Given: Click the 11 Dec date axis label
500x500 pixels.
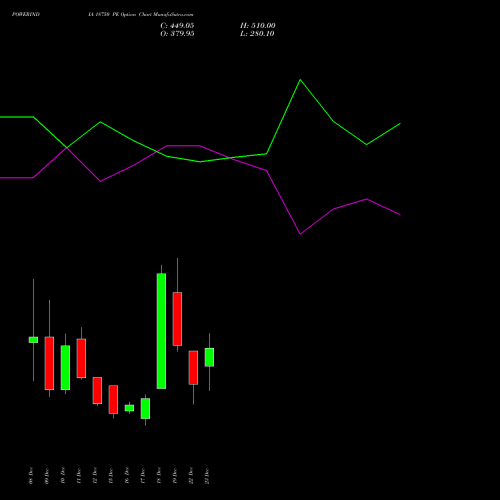Looking at the screenshot, I should [x=79, y=476].
